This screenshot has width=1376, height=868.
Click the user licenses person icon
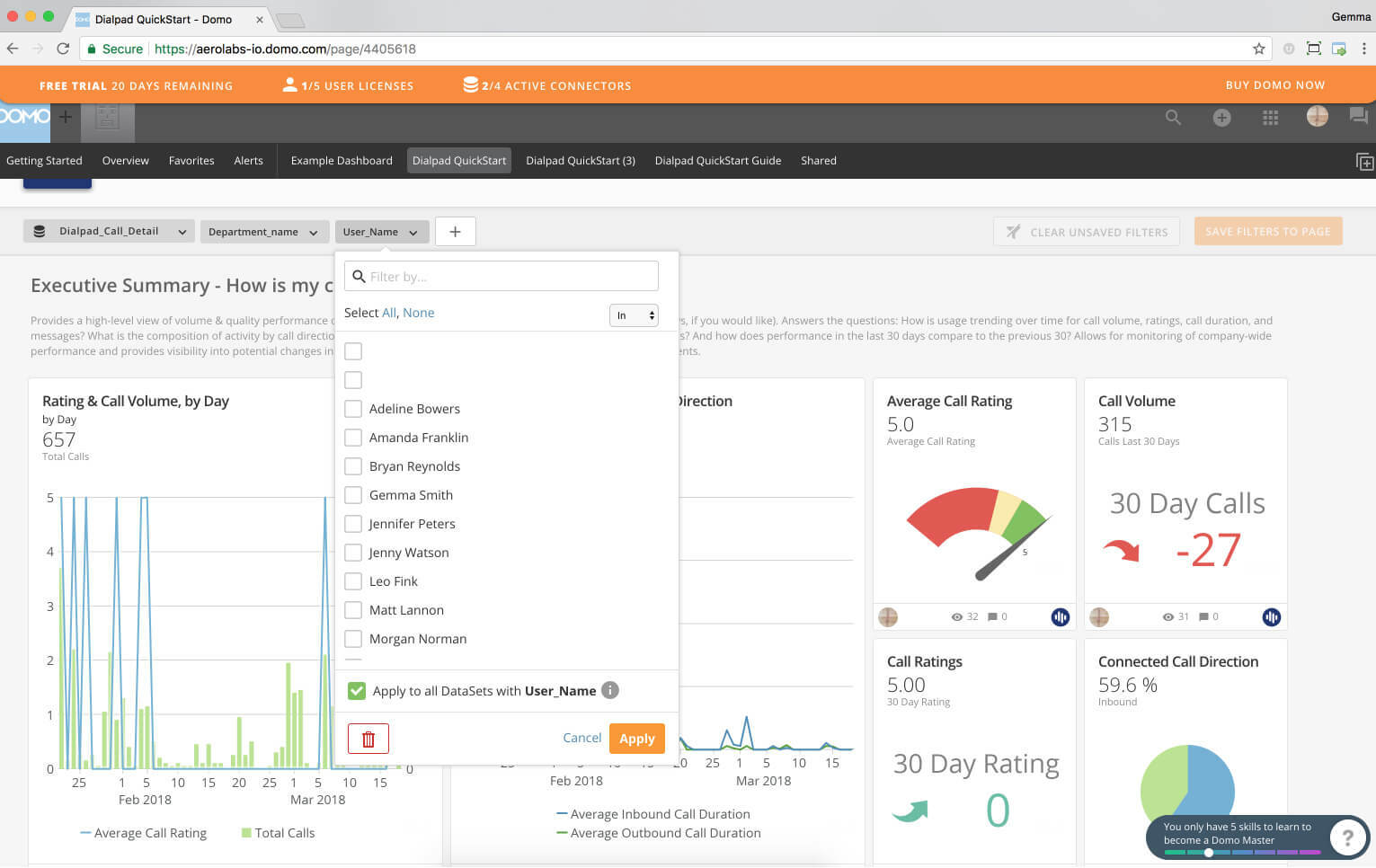point(289,84)
